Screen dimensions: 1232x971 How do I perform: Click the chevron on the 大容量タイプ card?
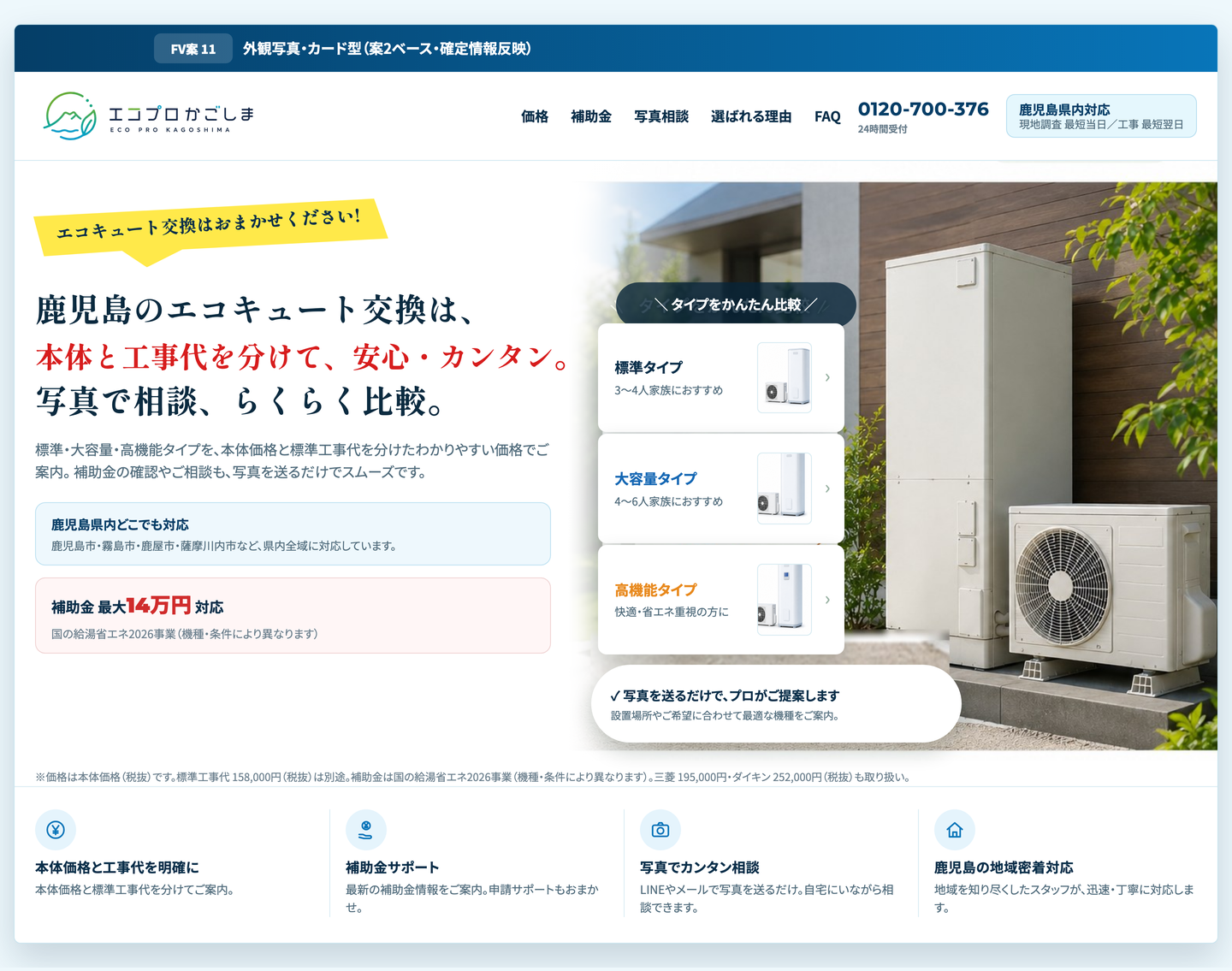click(x=827, y=488)
